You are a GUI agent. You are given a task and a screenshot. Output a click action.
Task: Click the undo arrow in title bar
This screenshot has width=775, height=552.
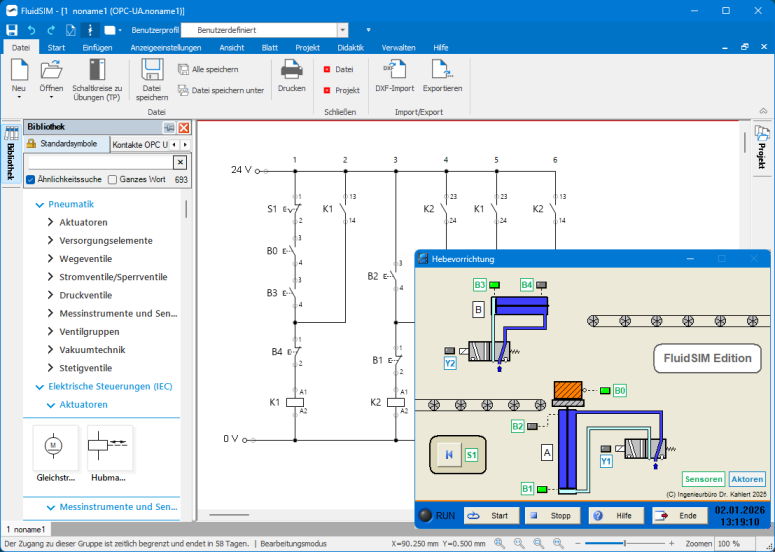pos(32,29)
